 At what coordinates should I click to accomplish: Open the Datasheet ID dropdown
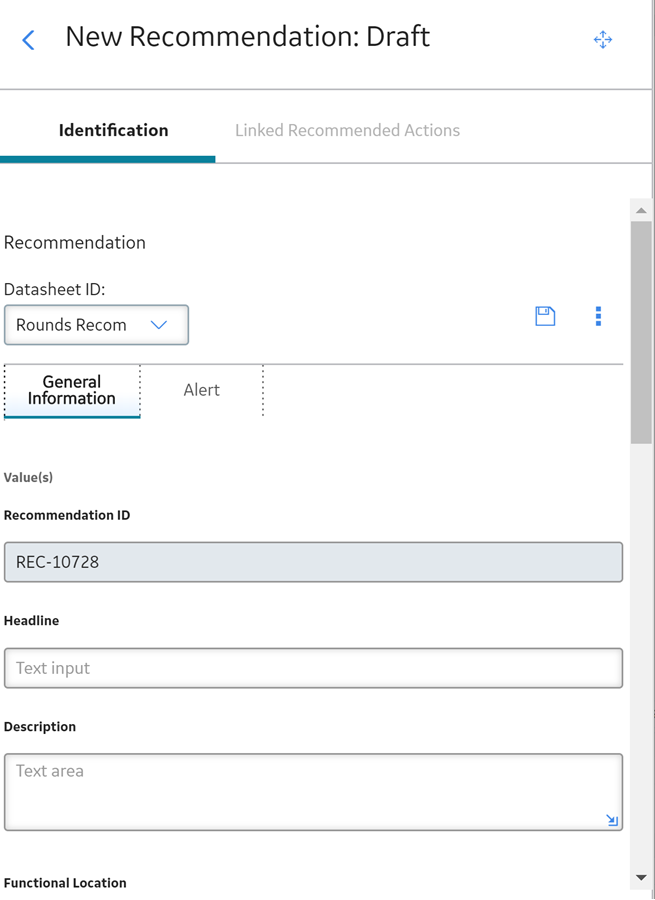[x=96, y=325]
